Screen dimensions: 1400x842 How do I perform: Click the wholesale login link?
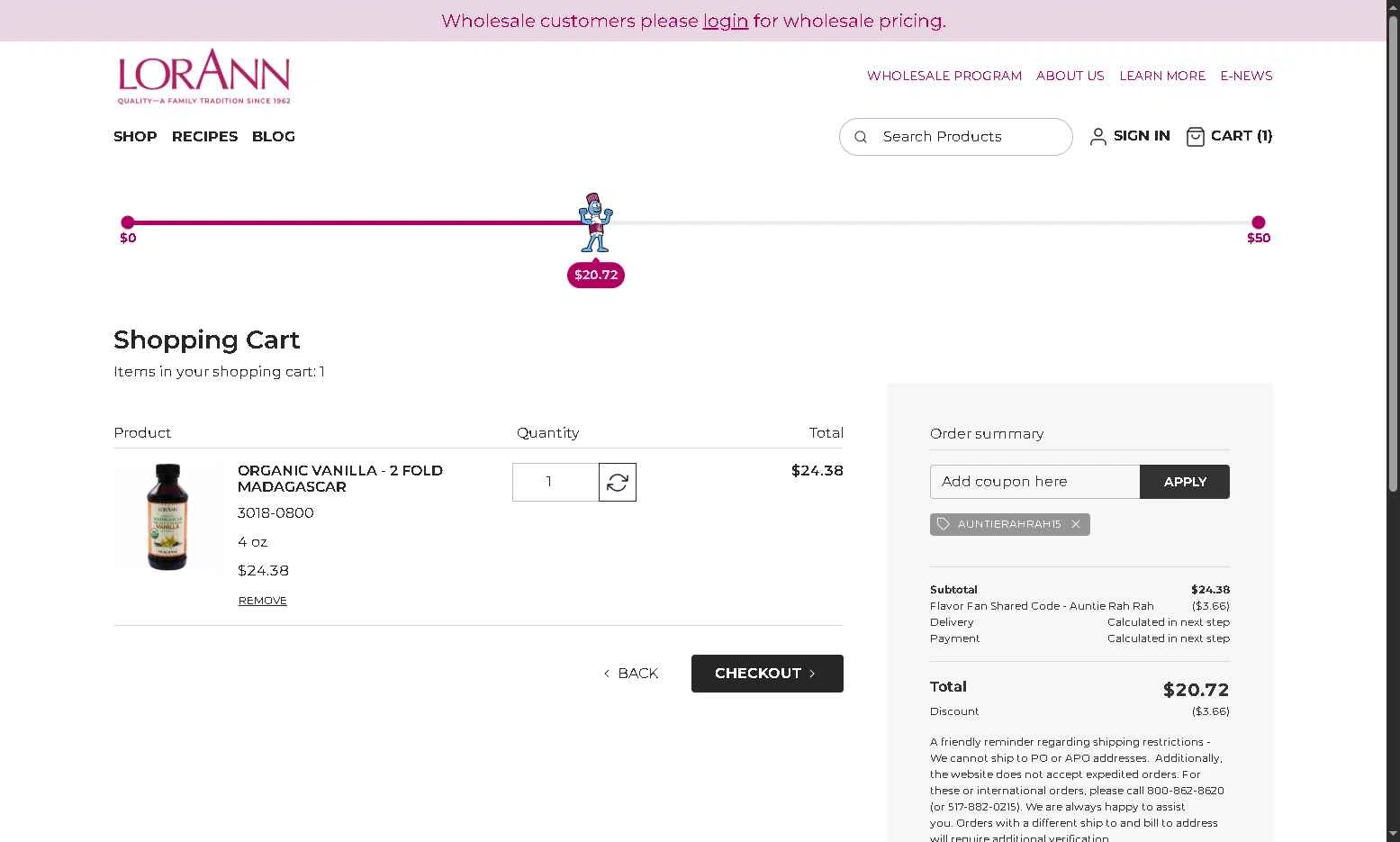click(725, 21)
